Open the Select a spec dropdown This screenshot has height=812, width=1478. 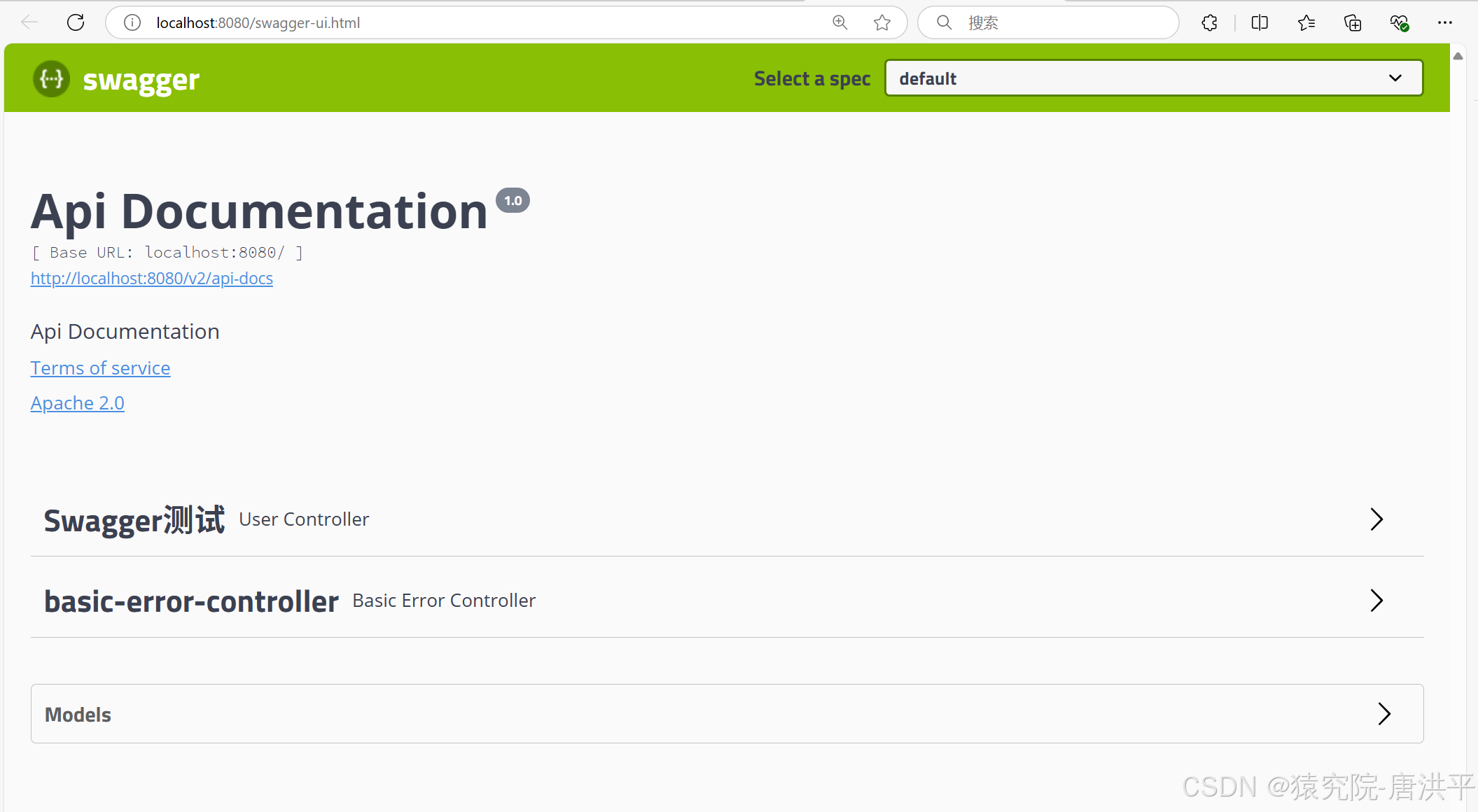tap(1153, 78)
